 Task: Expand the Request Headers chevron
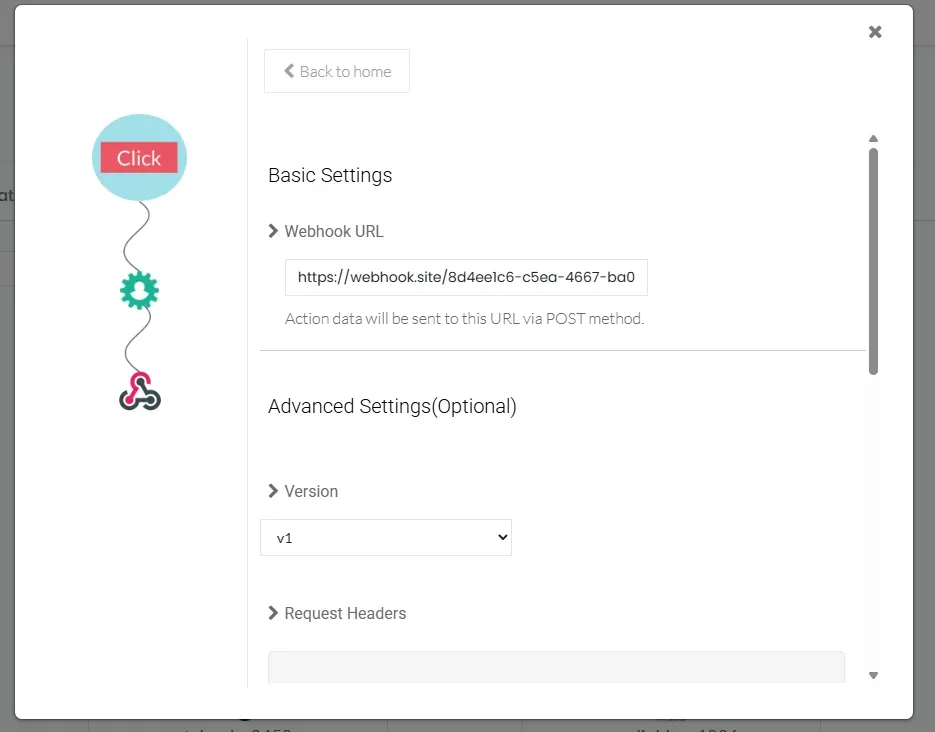(x=273, y=613)
